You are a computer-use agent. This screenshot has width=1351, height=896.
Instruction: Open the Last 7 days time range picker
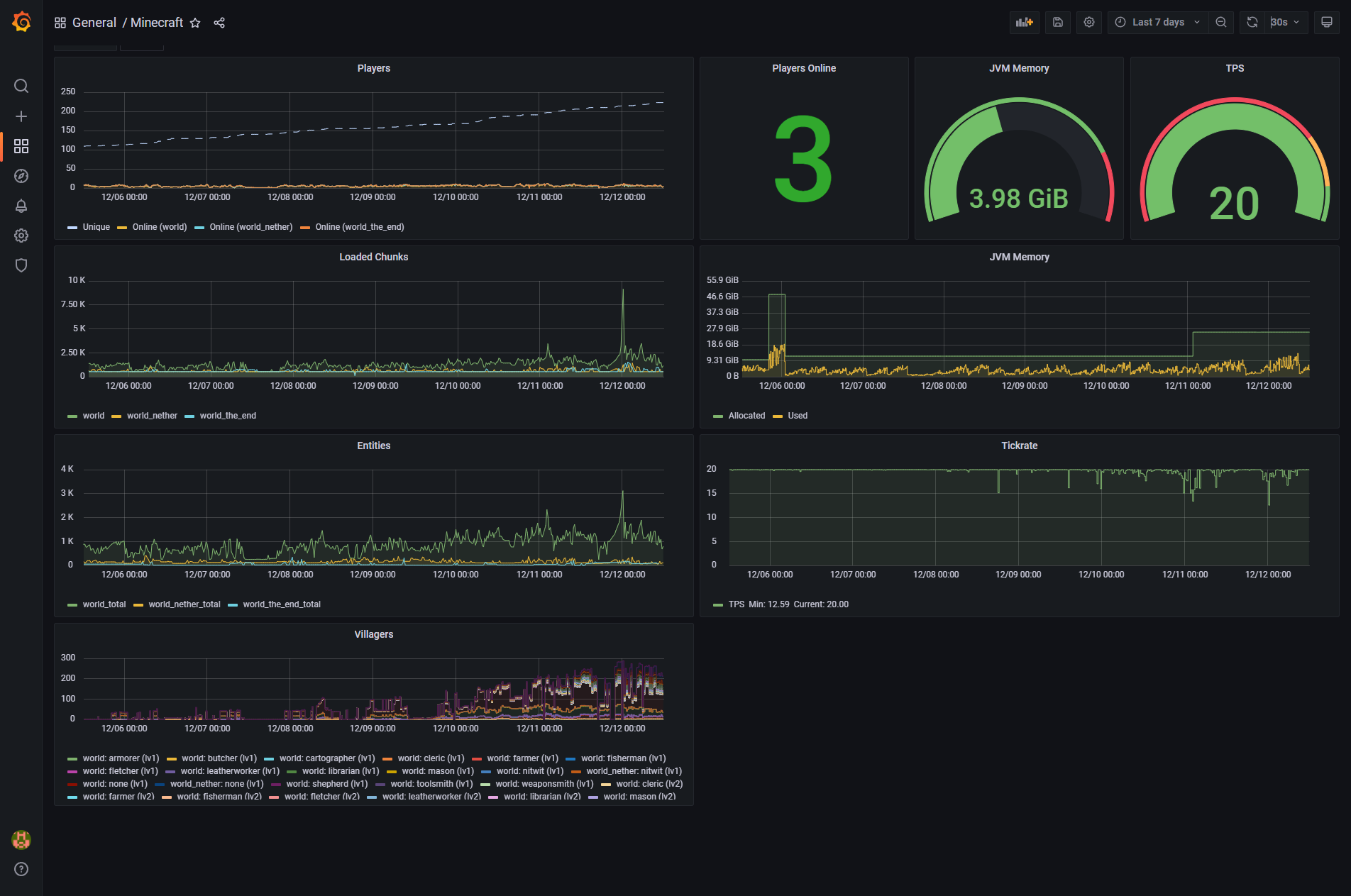pyautogui.click(x=1157, y=23)
